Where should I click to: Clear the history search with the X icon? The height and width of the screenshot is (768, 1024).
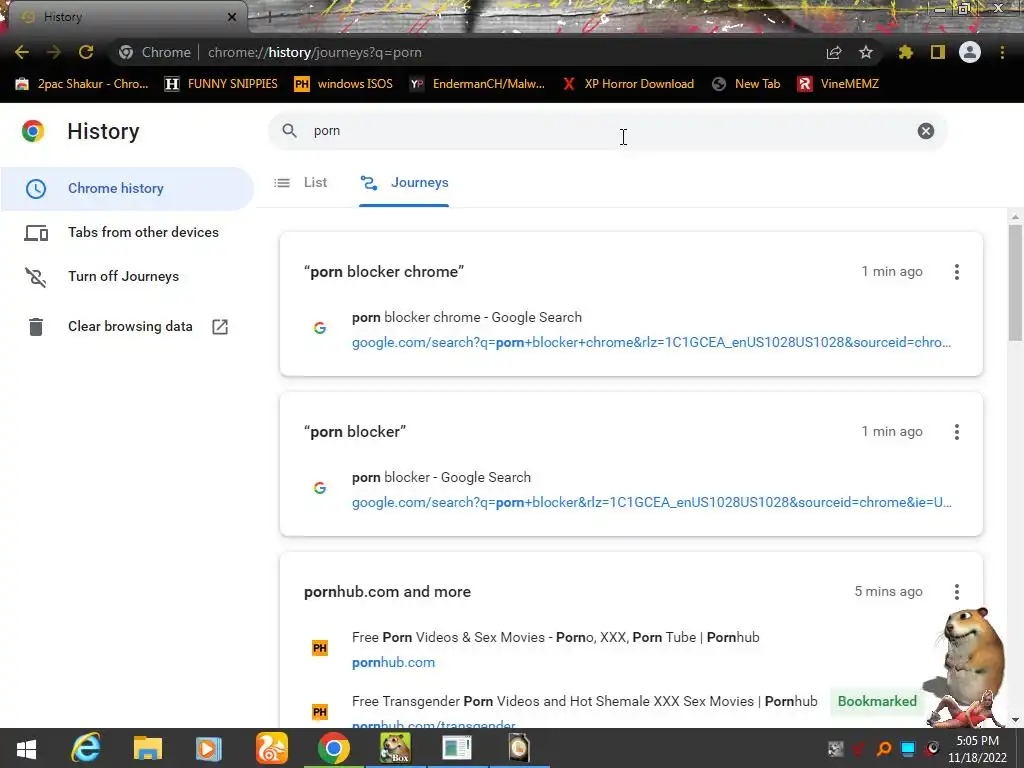tap(925, 131)
